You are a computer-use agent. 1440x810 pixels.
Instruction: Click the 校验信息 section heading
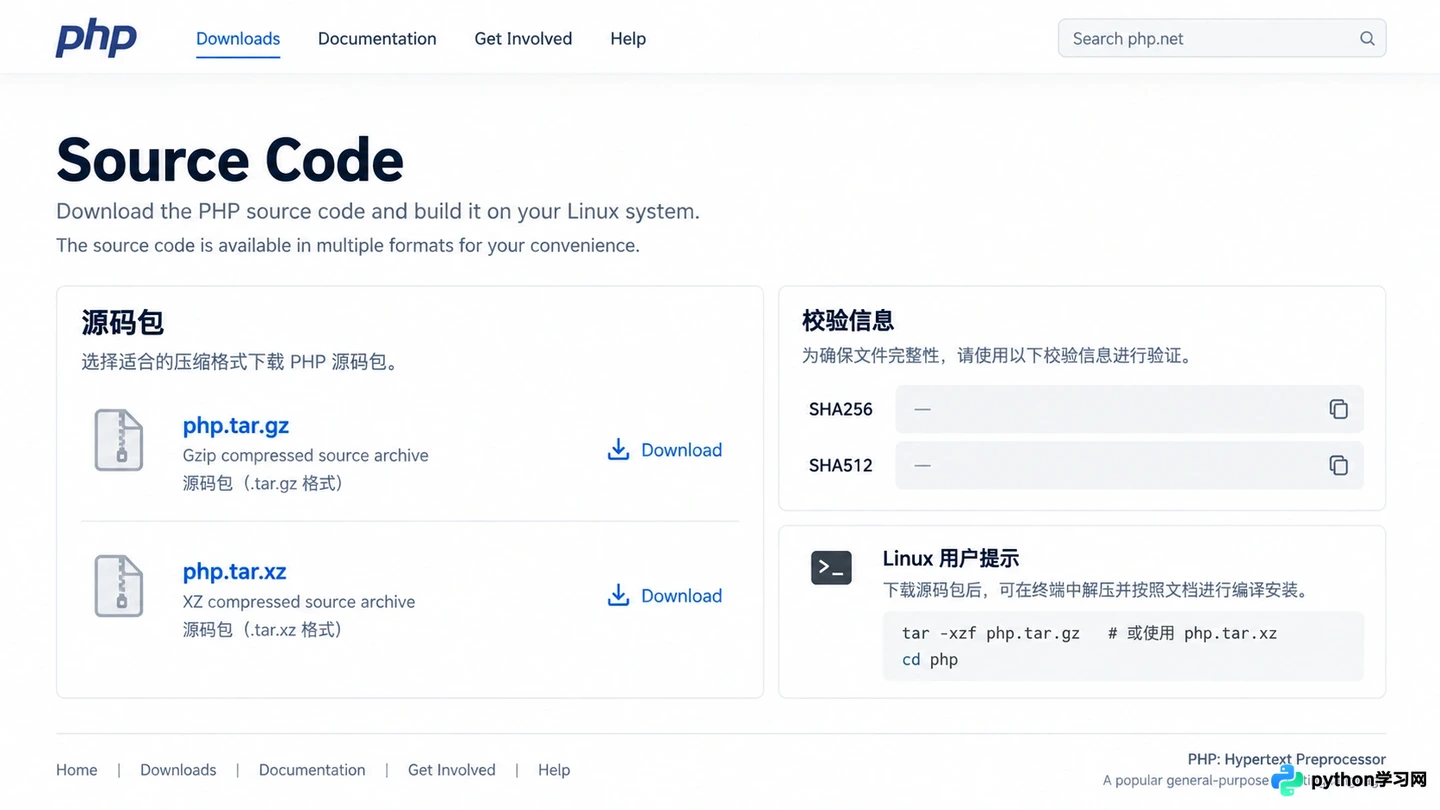[x=848, y=321]
